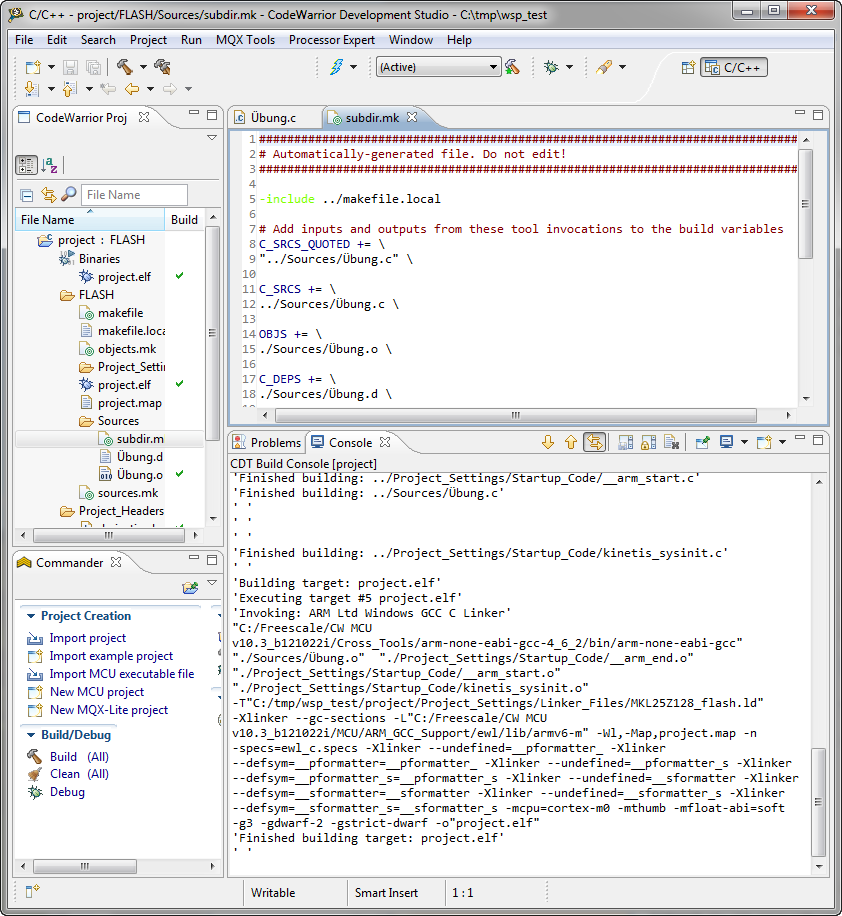Open the MQX Tools menu
This screenshot has height=916, width=842.
tap(245, 40)
